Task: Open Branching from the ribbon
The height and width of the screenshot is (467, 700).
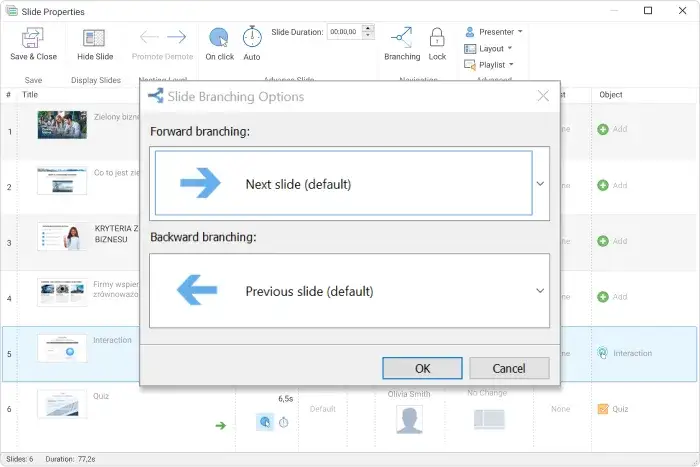Action: click(x=402, y=38)
